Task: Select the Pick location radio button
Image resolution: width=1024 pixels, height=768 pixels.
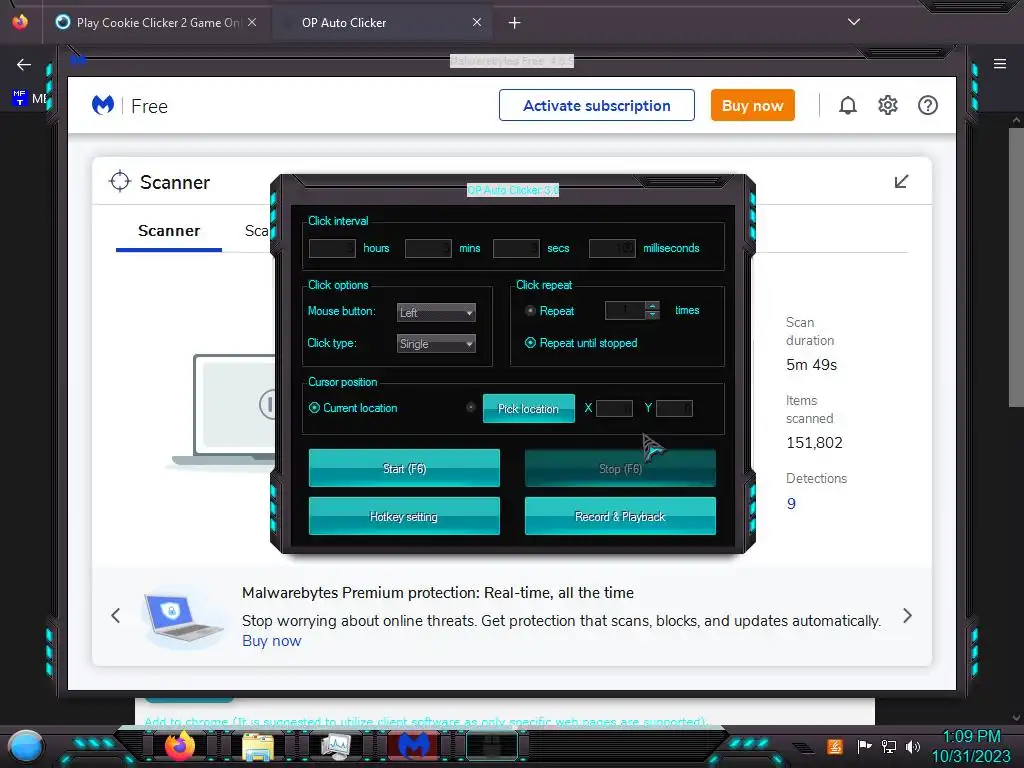Action: [x=471, y=408]
